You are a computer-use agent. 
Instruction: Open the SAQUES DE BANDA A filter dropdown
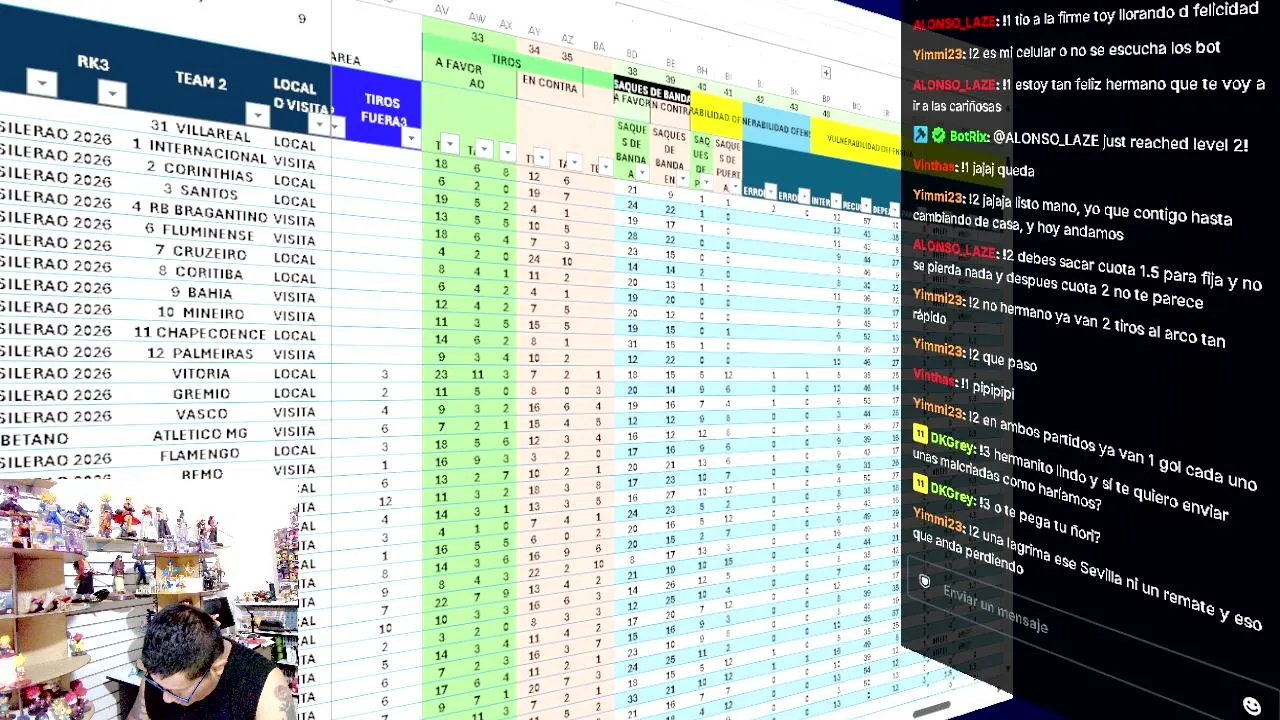pyautogui.click(x=643, y=172)
